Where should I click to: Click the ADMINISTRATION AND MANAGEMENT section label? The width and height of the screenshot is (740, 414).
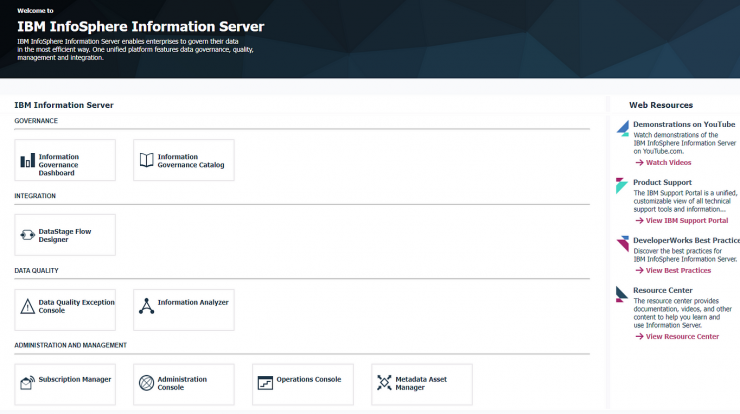[70, 345]
